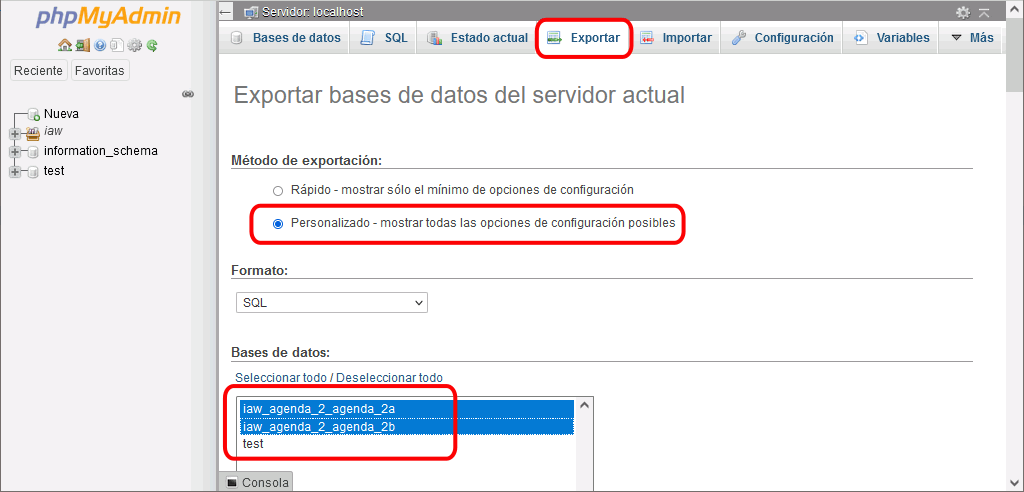Open the SQL tab
Screen dimensions: 1024x492
tap(384, 38)
